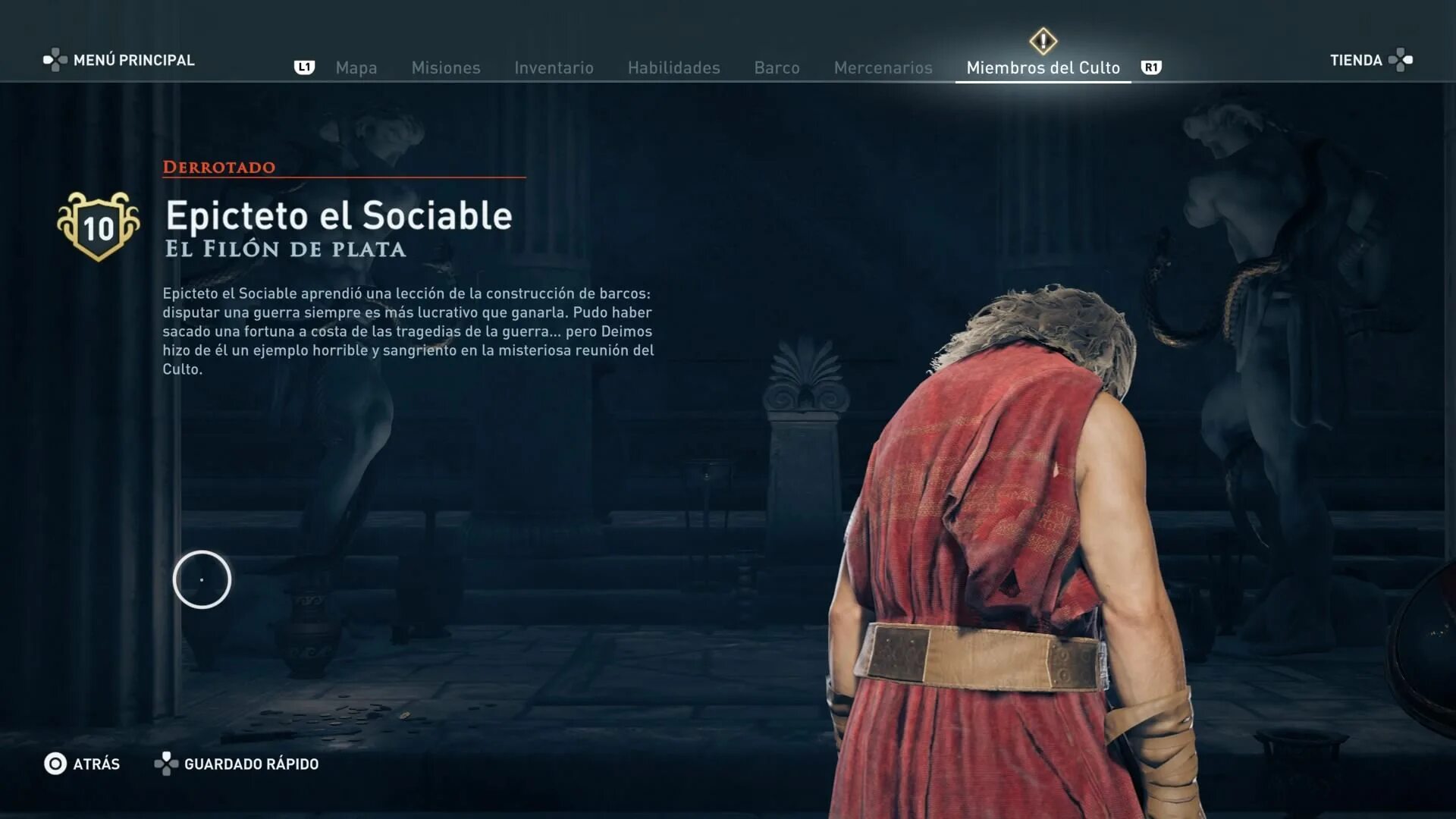Open the TIENDA store link

[1356, 60]
